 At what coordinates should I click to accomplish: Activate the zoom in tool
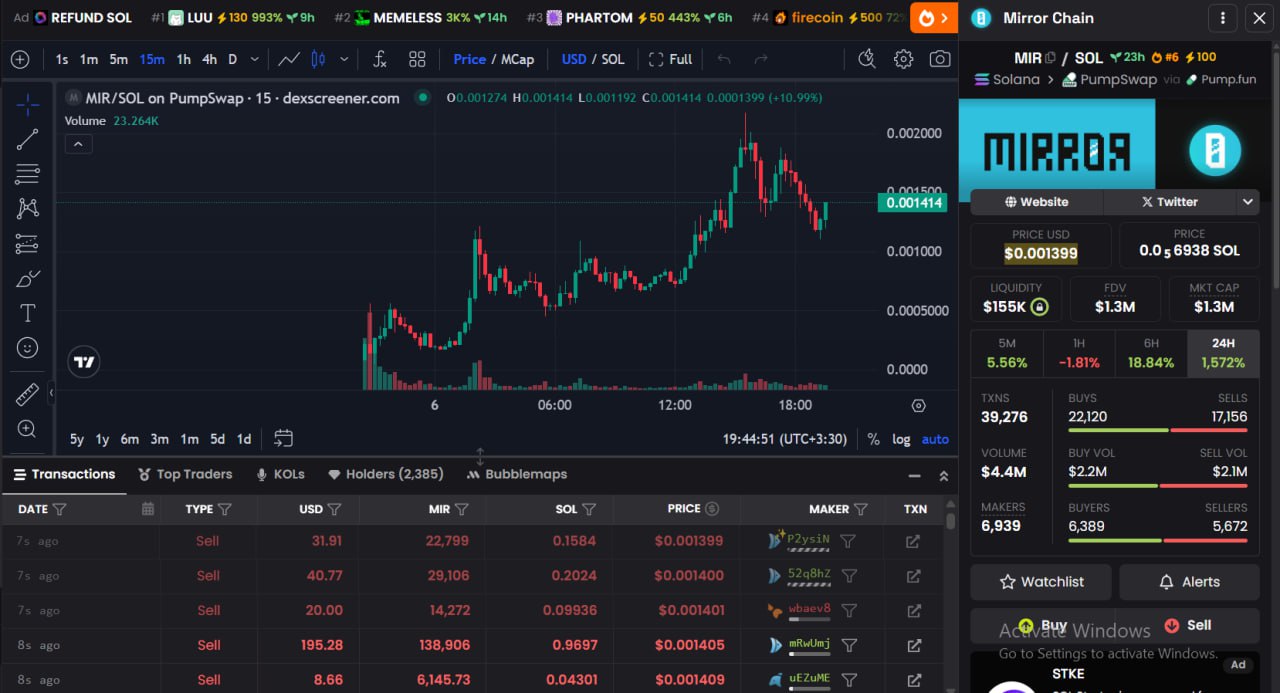28,429
